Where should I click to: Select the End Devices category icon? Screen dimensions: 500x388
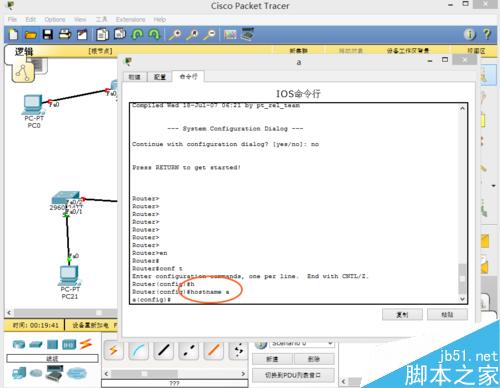[19, 373]
